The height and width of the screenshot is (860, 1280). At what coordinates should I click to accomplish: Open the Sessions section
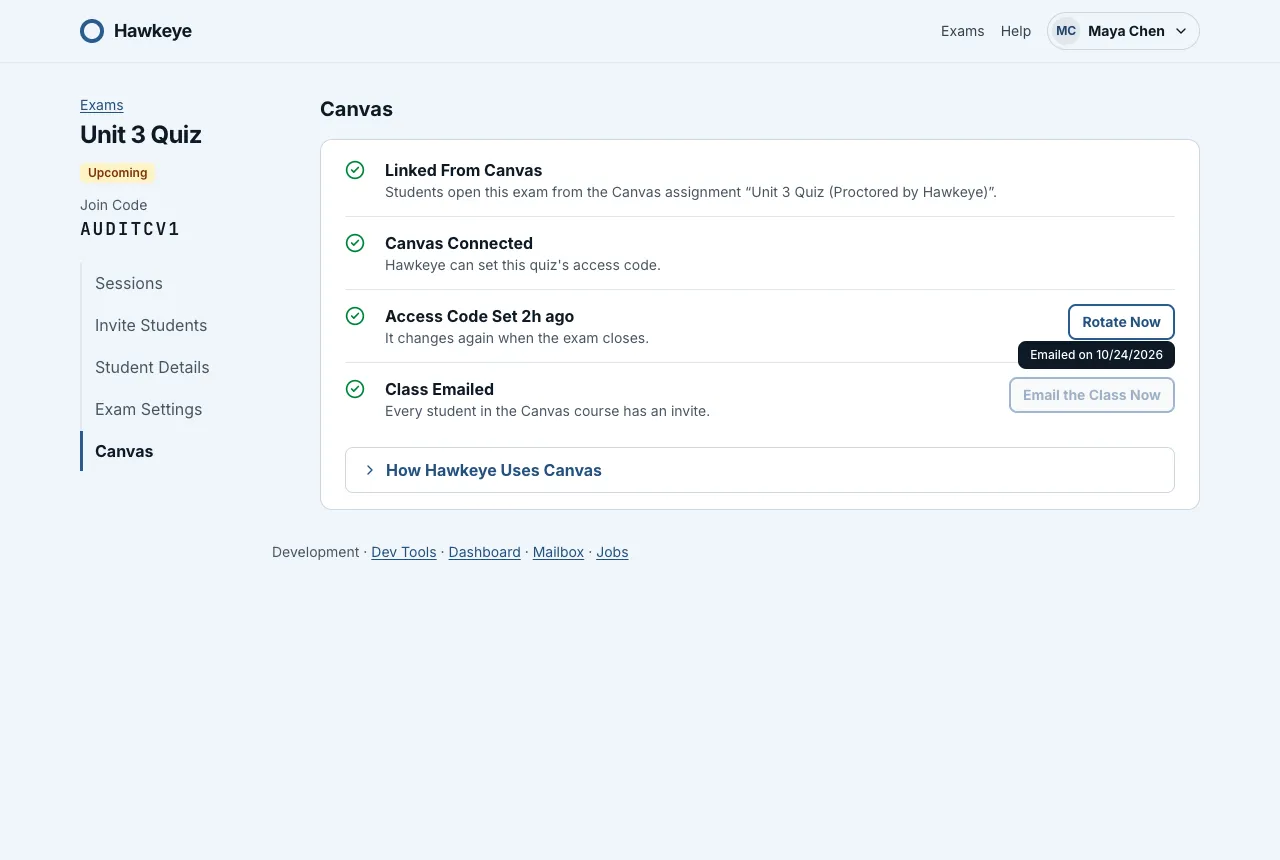[129, 283]
